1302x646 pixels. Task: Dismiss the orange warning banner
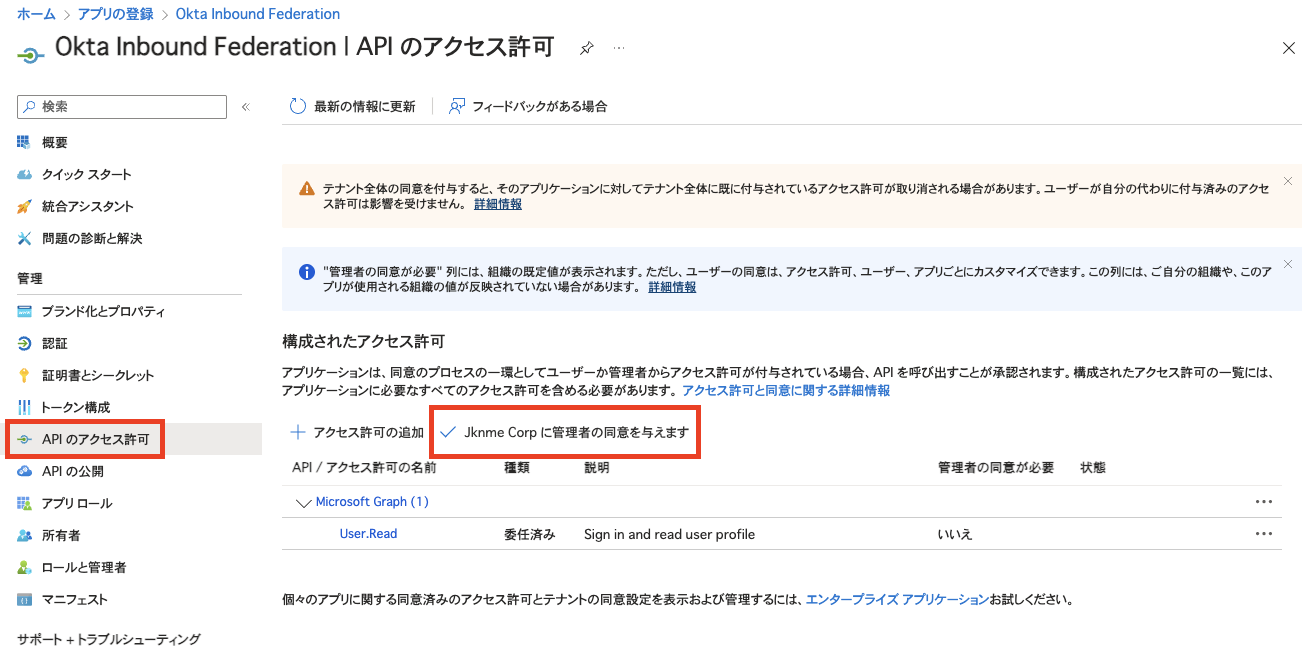point(1288,181)
